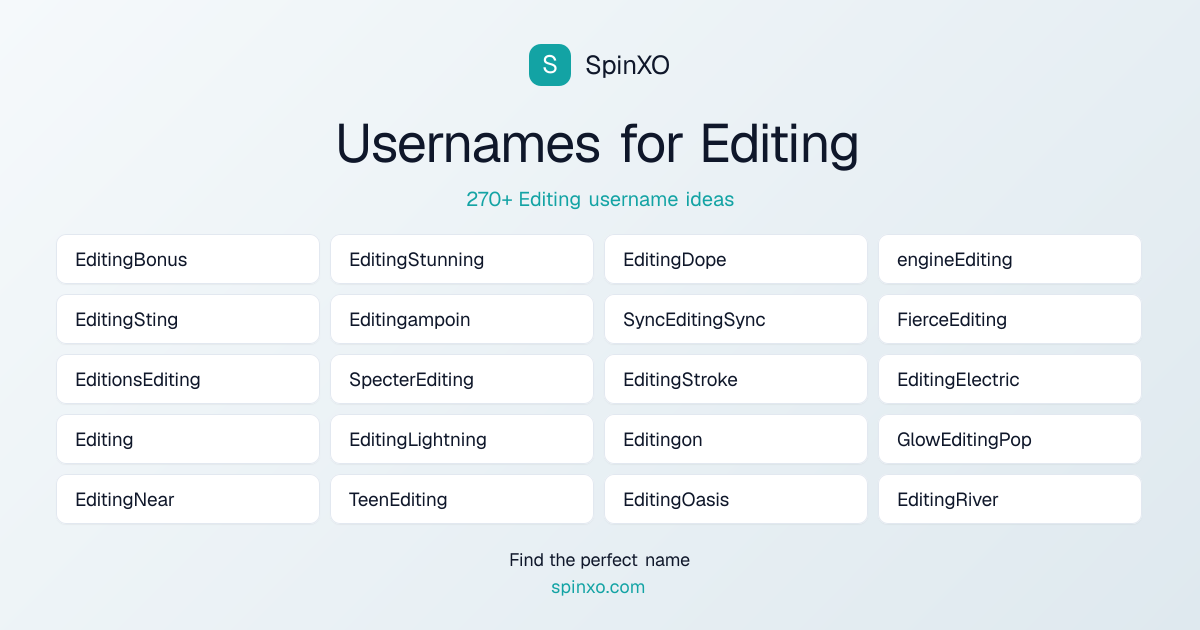Image resolution: width=1200 pixels, height=630 pixels.
Task: Select the EditingStroke username
Action: [x=736, y=379]
